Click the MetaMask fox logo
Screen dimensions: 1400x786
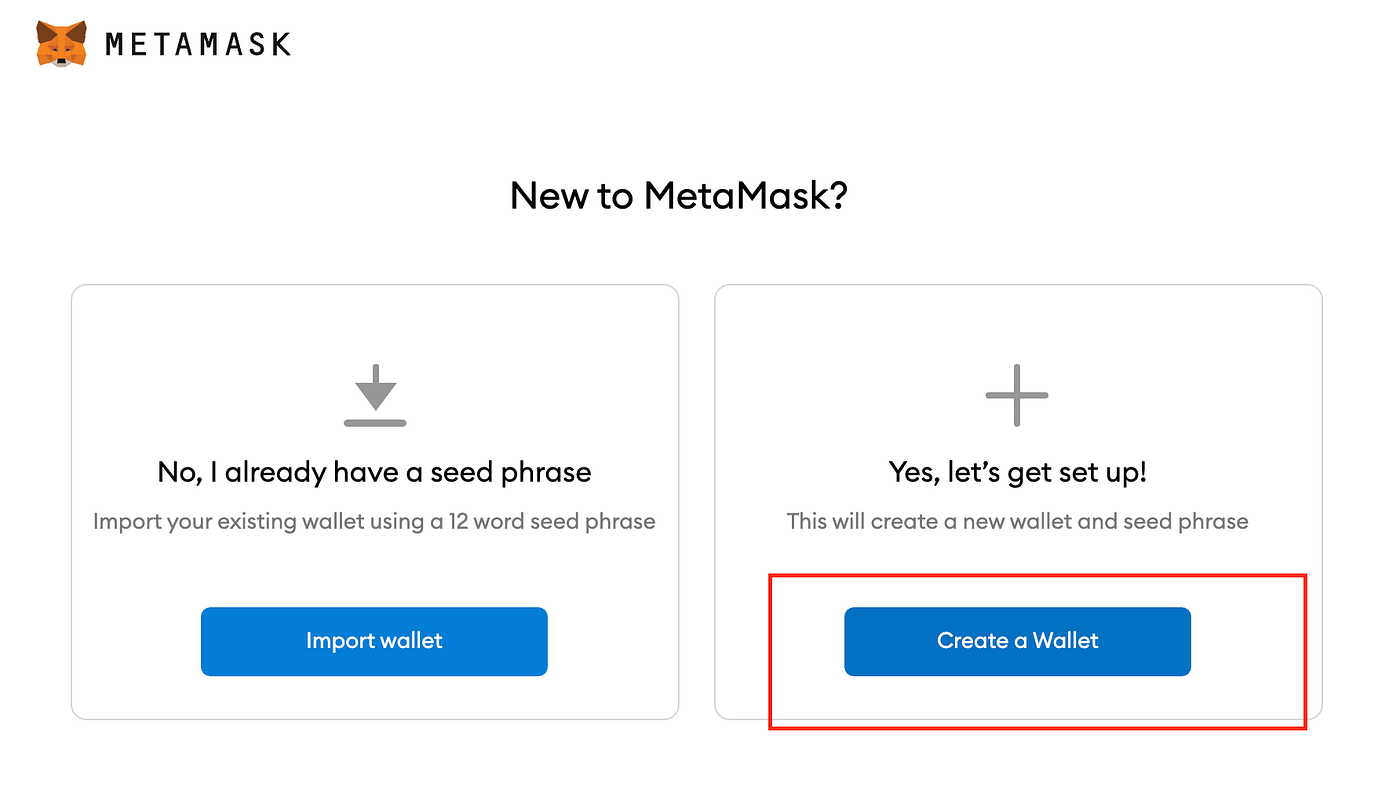point(61,44)
